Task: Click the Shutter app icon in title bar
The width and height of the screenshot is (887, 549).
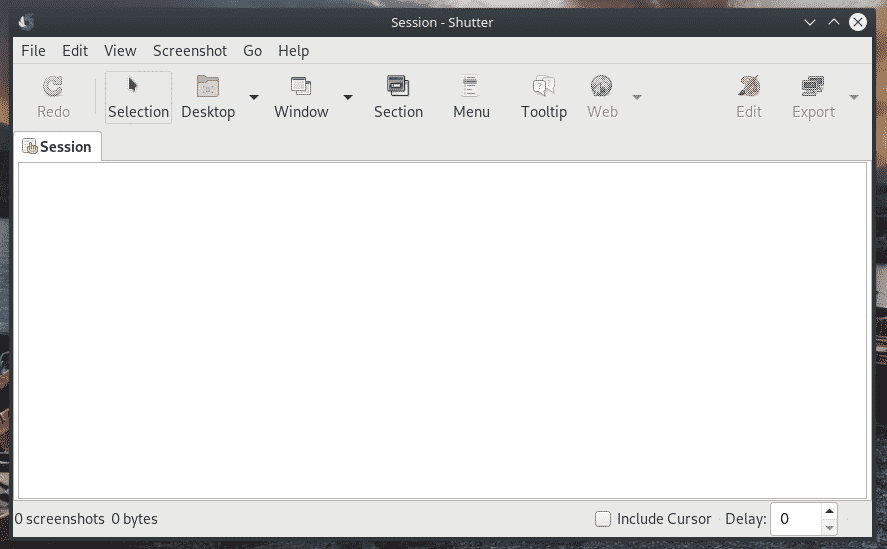Action: (26, 22)
